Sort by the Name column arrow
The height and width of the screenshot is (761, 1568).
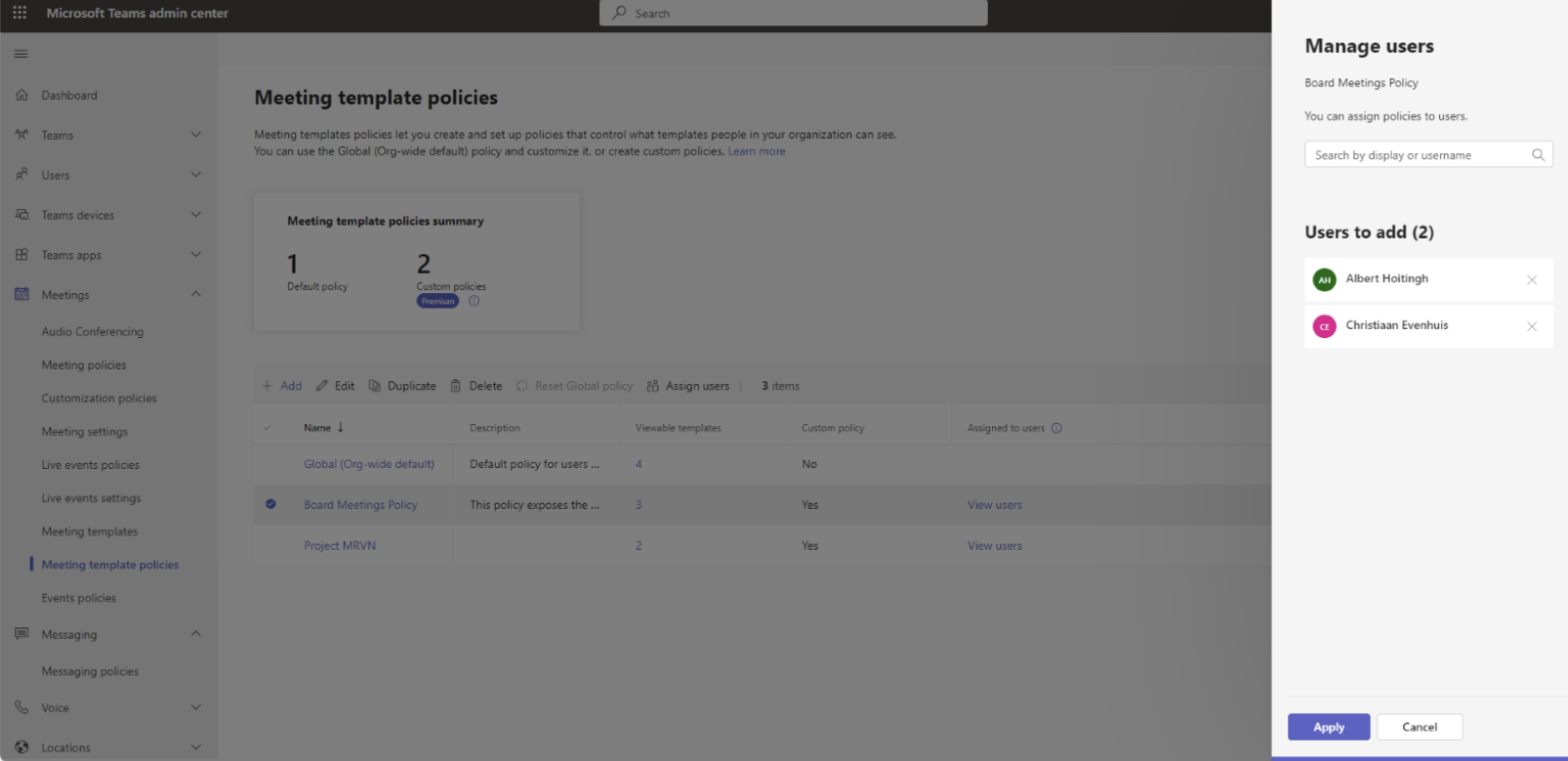click(x=340, y=427)
